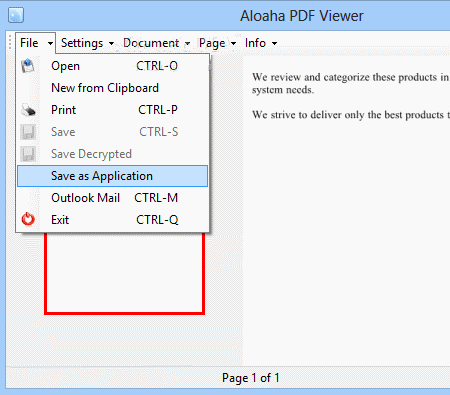Choose Print from the File menu
This screenshot has height=395, width=450.
[x=113, y=110]
